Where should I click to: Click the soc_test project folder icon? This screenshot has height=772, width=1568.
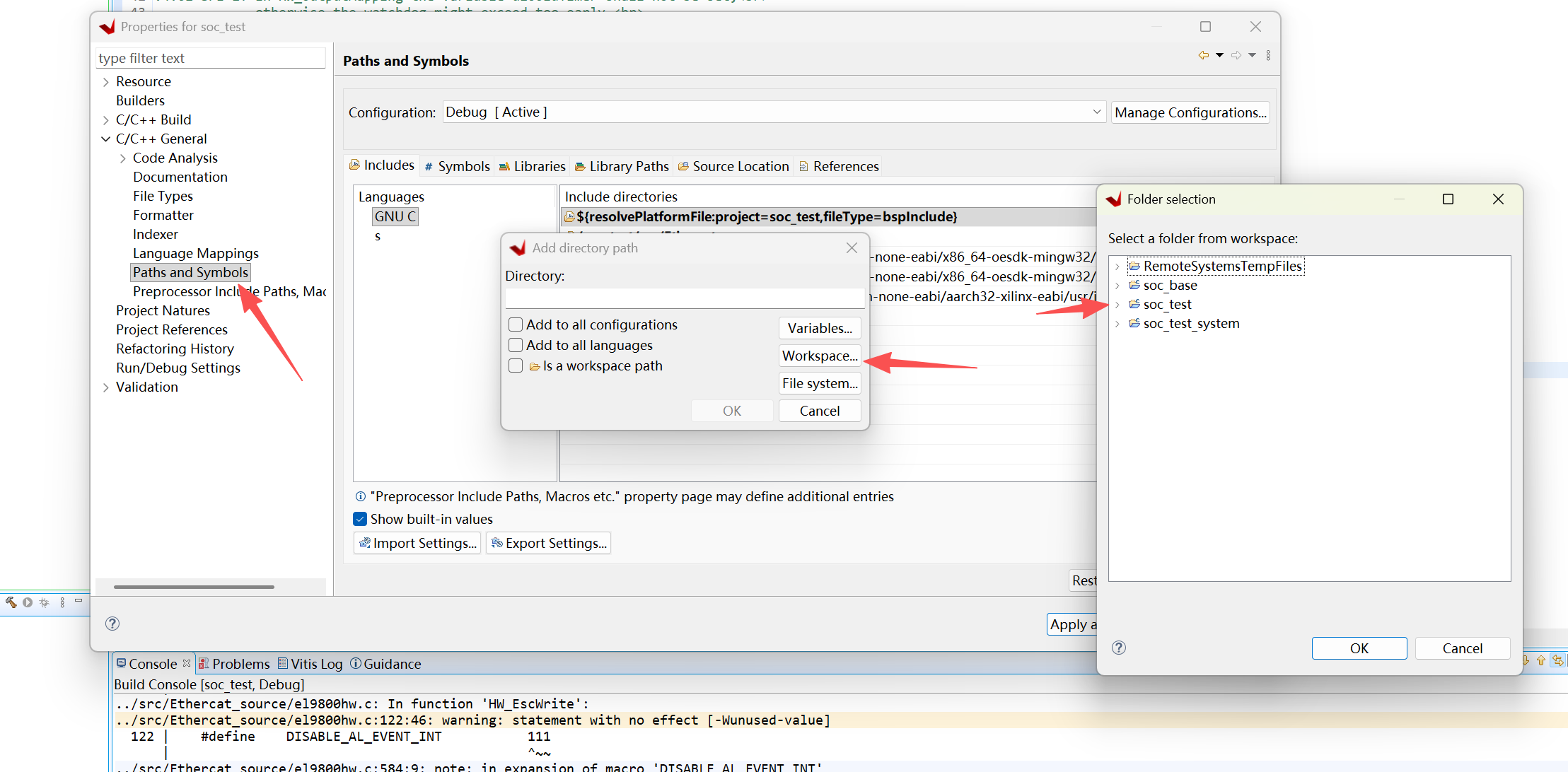click(1134, 304)
